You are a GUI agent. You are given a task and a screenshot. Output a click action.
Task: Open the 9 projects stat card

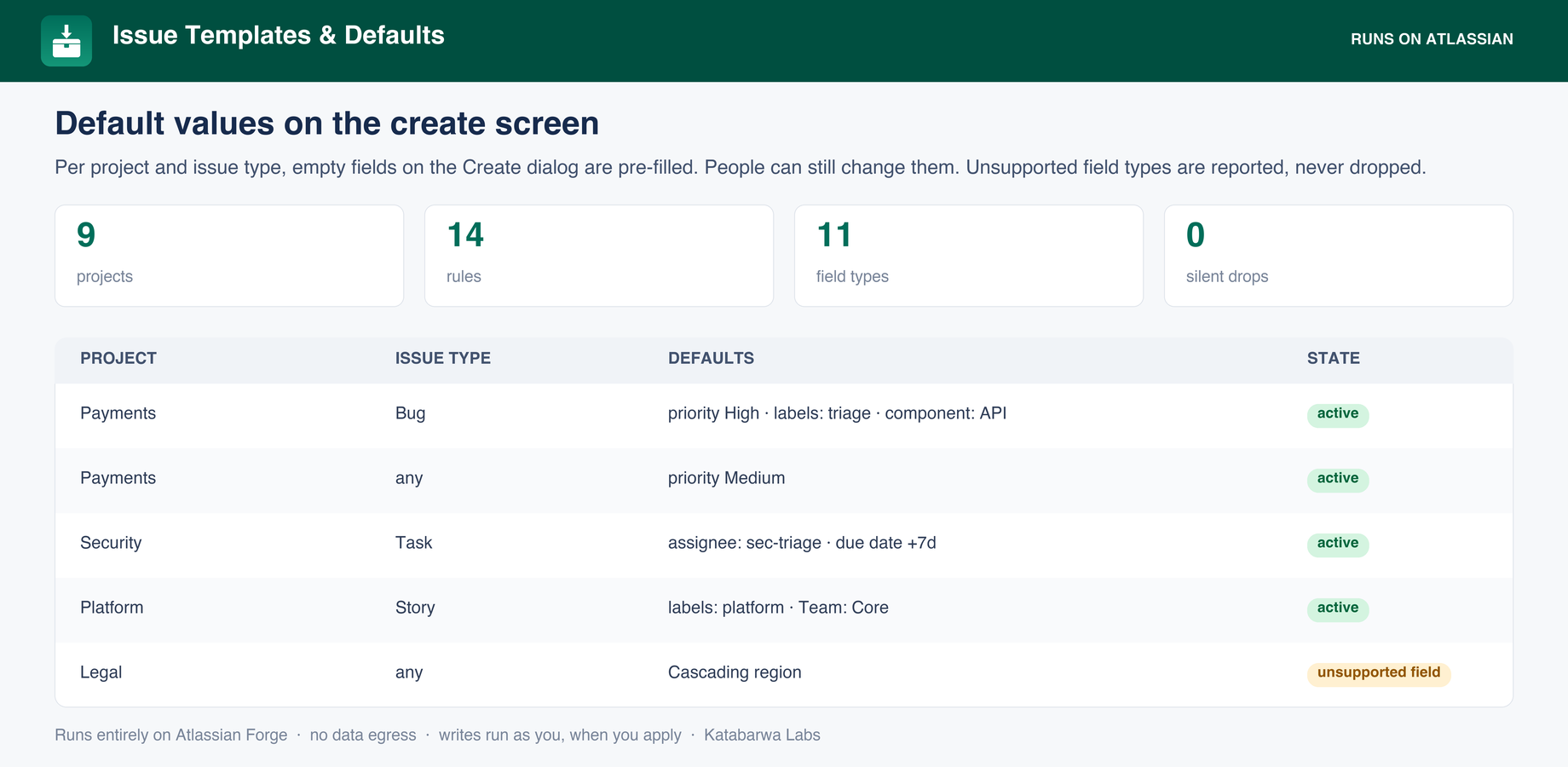(229, 256)
